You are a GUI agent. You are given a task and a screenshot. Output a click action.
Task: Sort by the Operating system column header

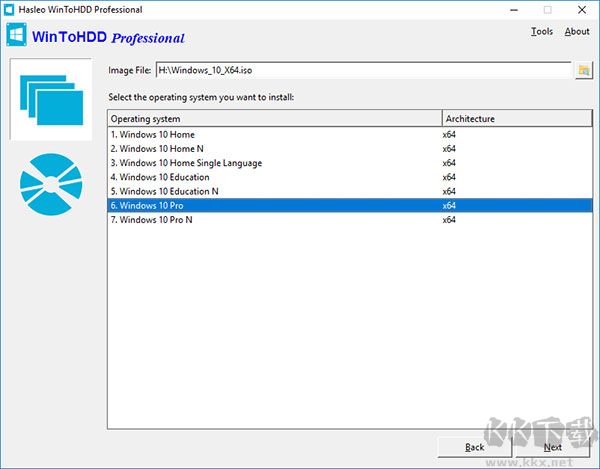275,119
